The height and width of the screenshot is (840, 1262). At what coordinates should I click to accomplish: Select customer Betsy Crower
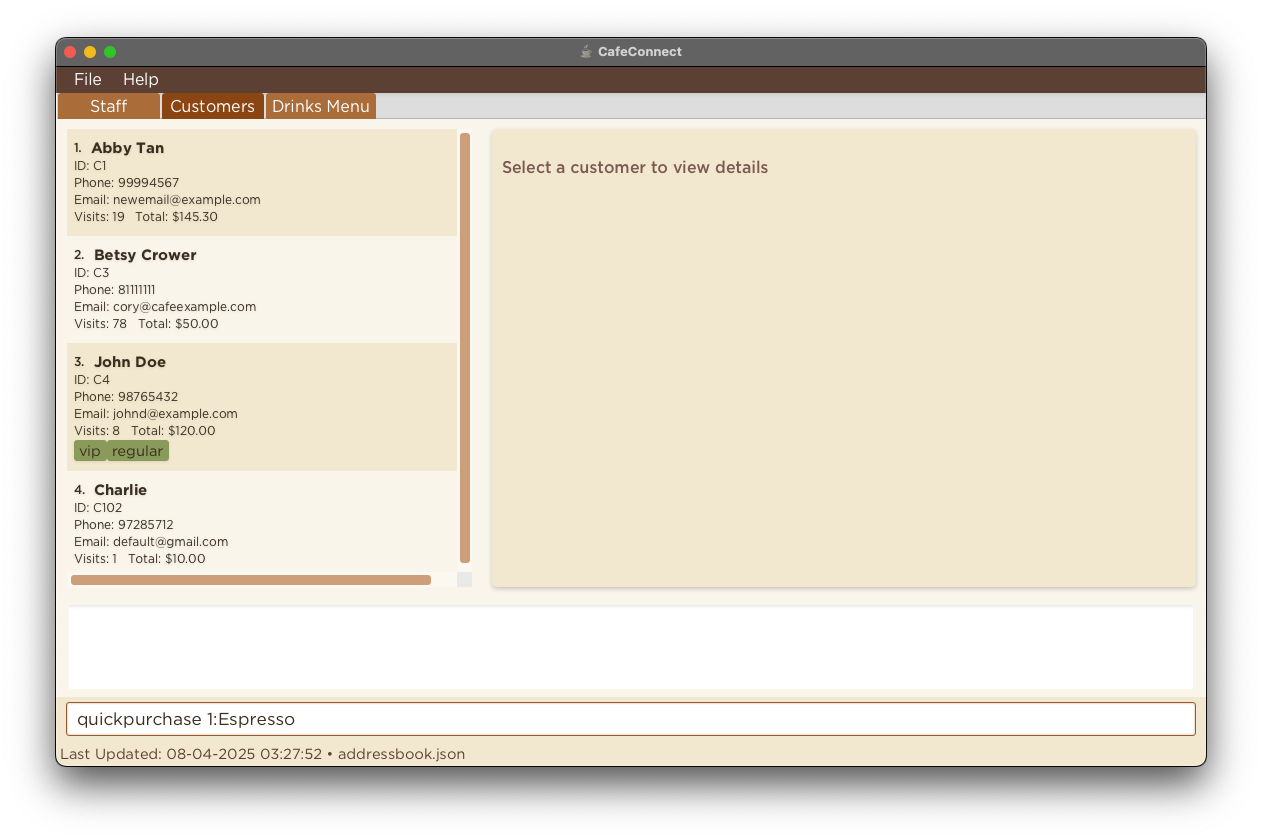pos(262,289)
